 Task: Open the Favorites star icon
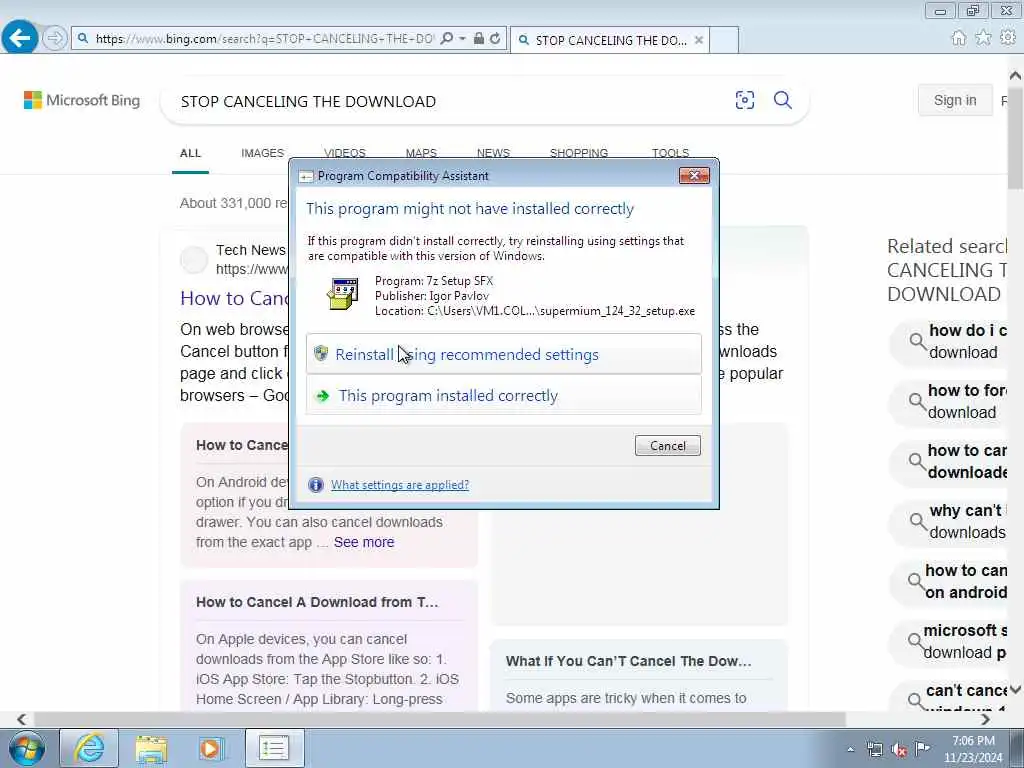coord(983,38)
